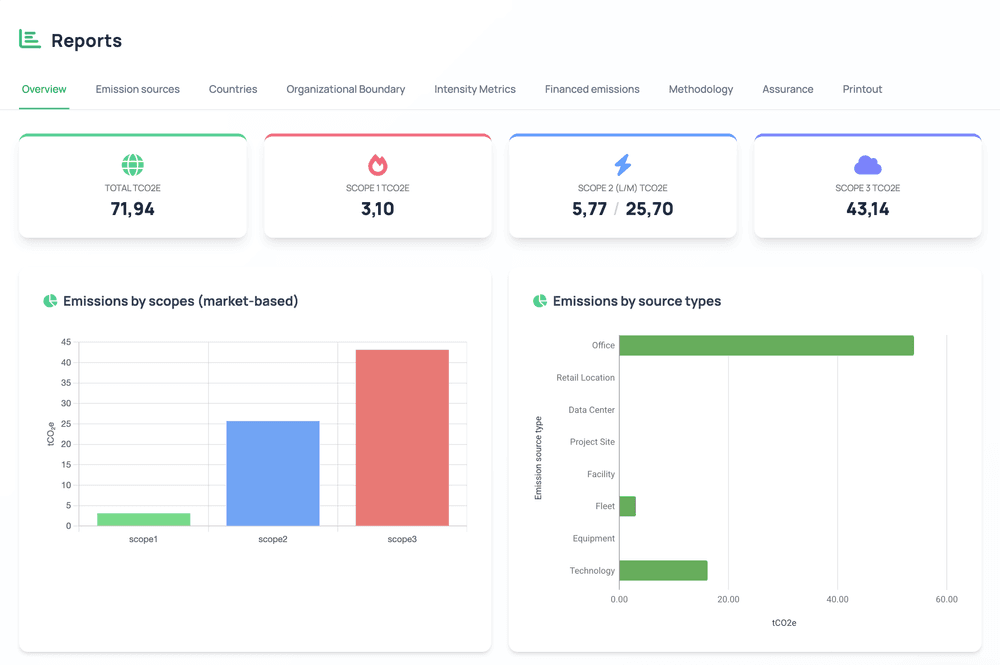1000x665 pixels.
Task: Go to Intensity Metrics tab
Action: coord(475,89)
